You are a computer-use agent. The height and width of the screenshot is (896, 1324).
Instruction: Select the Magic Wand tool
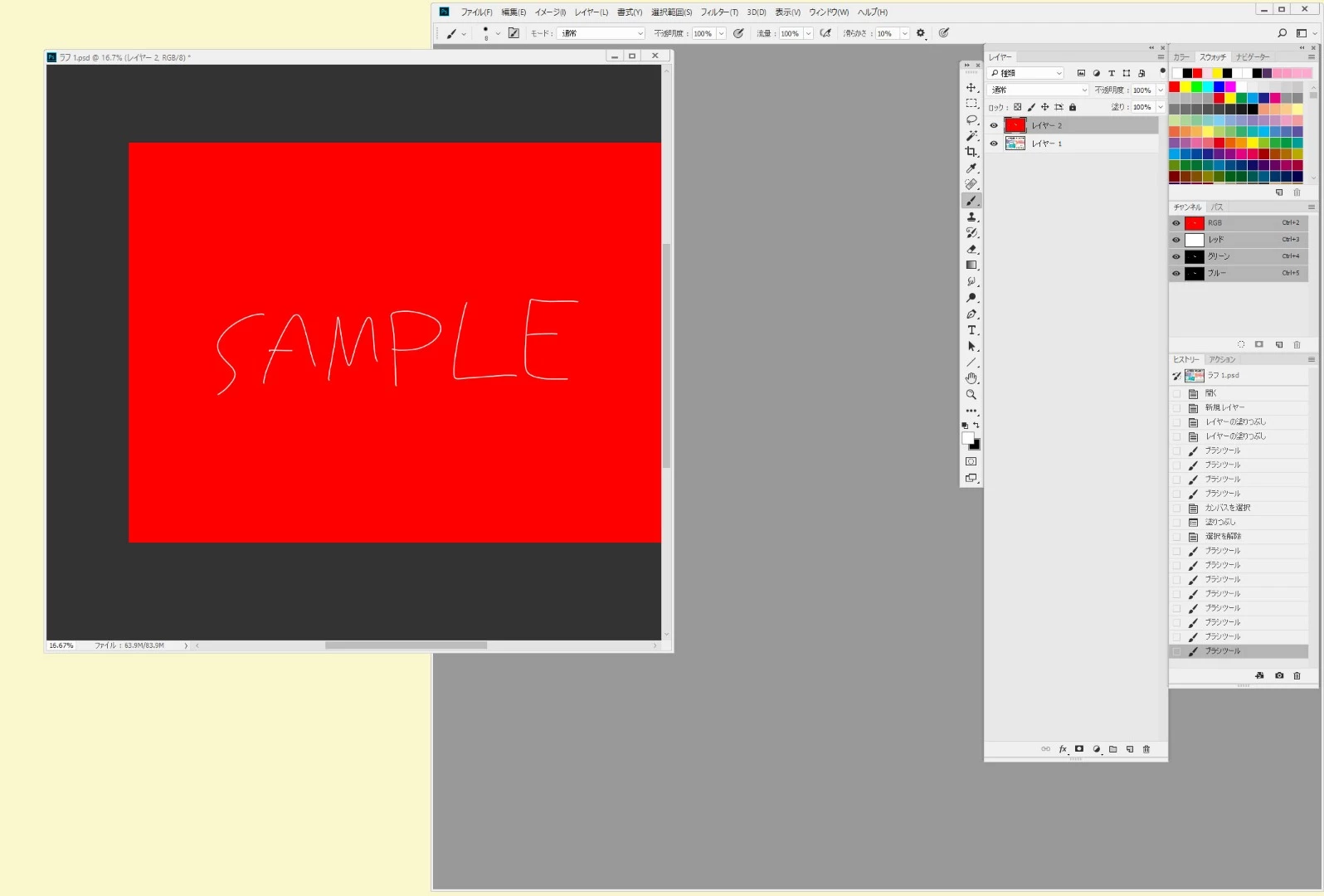coord(971,136)
